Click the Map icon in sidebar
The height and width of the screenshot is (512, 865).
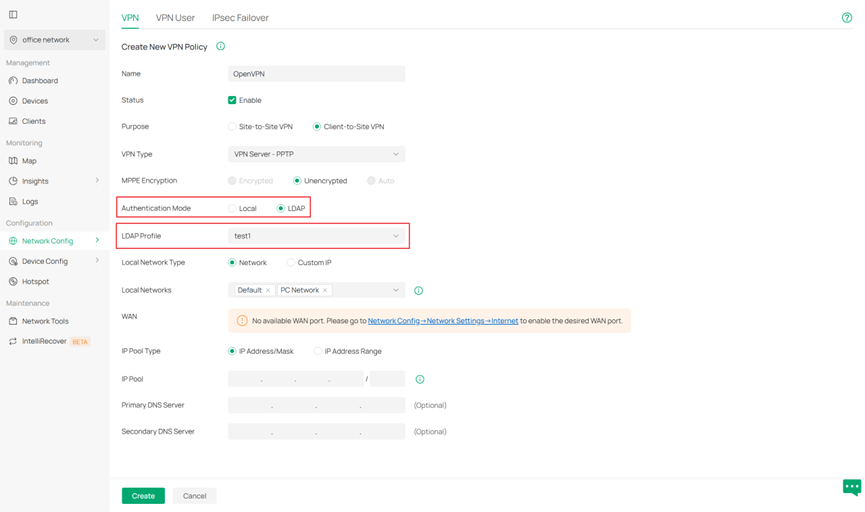pos(13,161)
